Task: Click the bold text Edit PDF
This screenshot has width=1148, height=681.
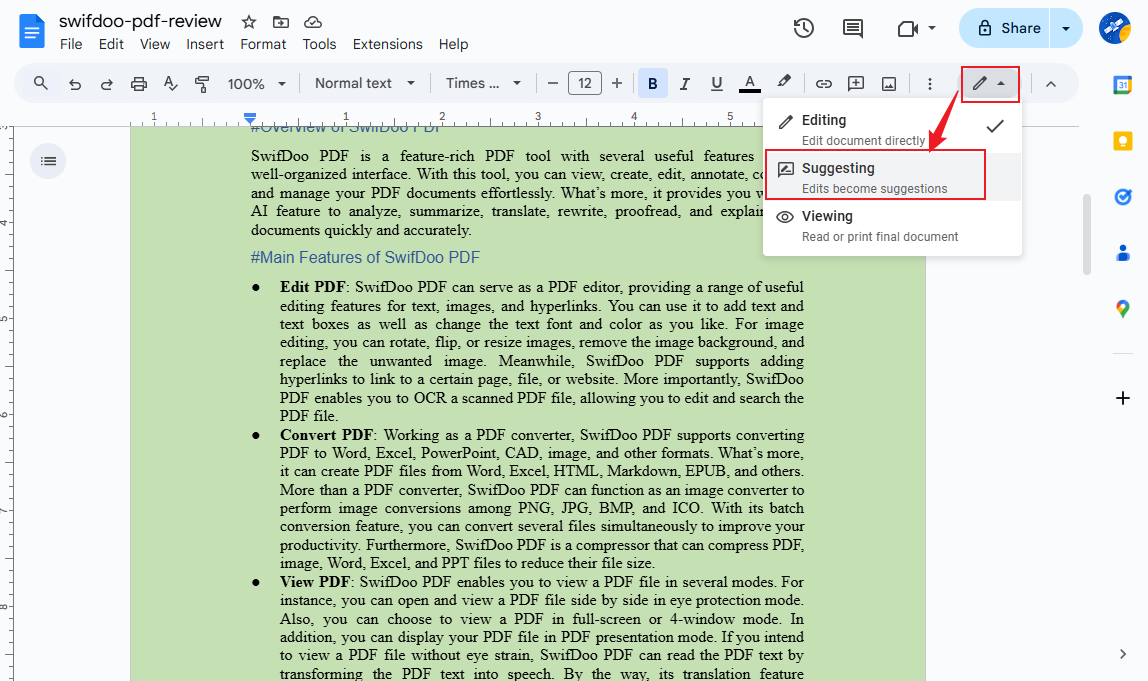Action: [x=313, y=287]
